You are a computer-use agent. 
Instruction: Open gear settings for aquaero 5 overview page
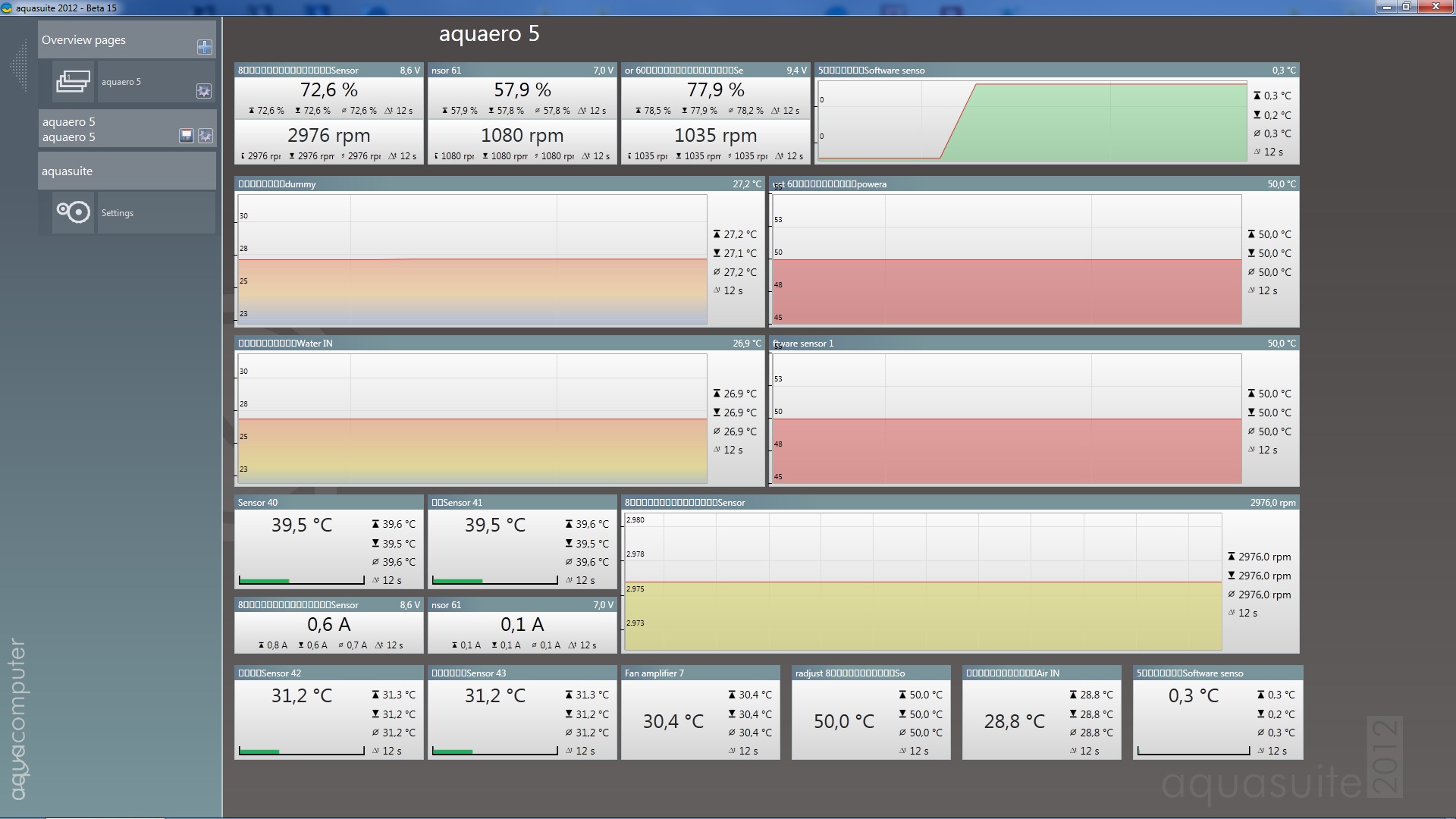pyautogui.click(x=203, y=91)
